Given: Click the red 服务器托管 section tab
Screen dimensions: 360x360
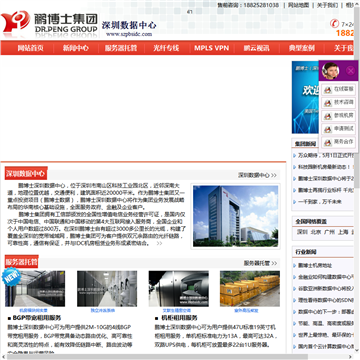Looking at the screenshot, I should (21, 262).
